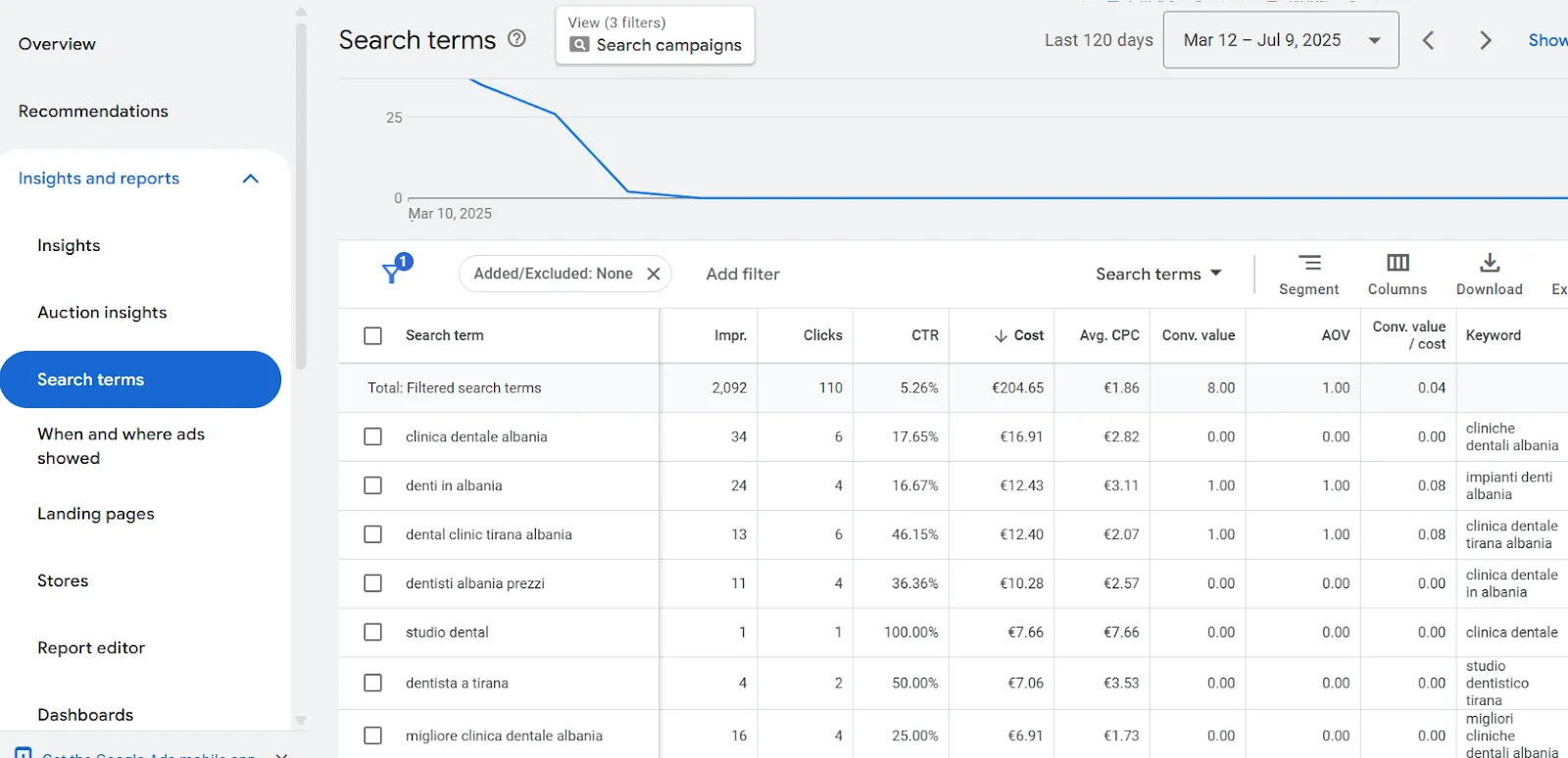Sort by the Conv. value column header
Screen dimensions: 1568x758
point(1199,335)
